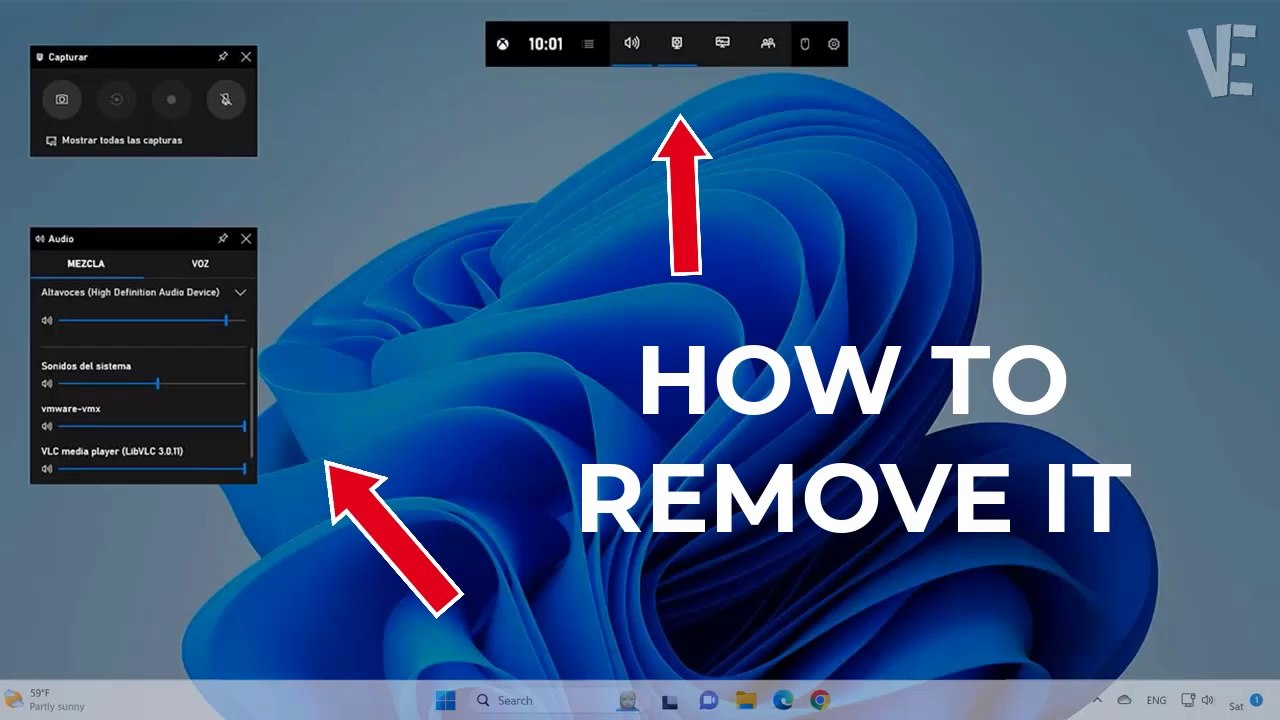Take a screenshot with the camera button
Image resolution: width=1280 pixels, height=720 pixels.
(62, 100)
